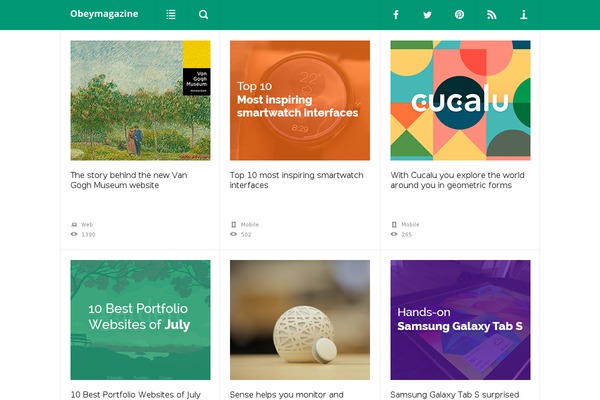
Task: Open search with the magnifier icon
Action: coord(203,15)
